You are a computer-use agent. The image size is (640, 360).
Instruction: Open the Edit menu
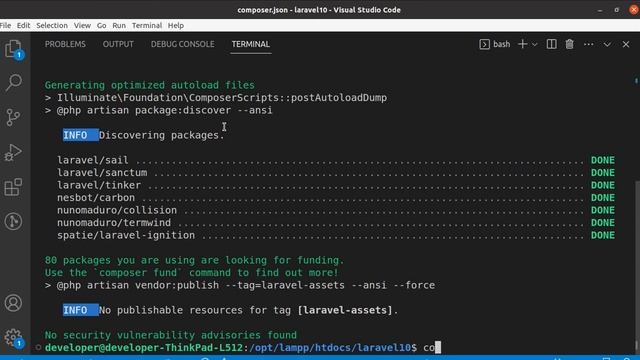tap(23, 25)
